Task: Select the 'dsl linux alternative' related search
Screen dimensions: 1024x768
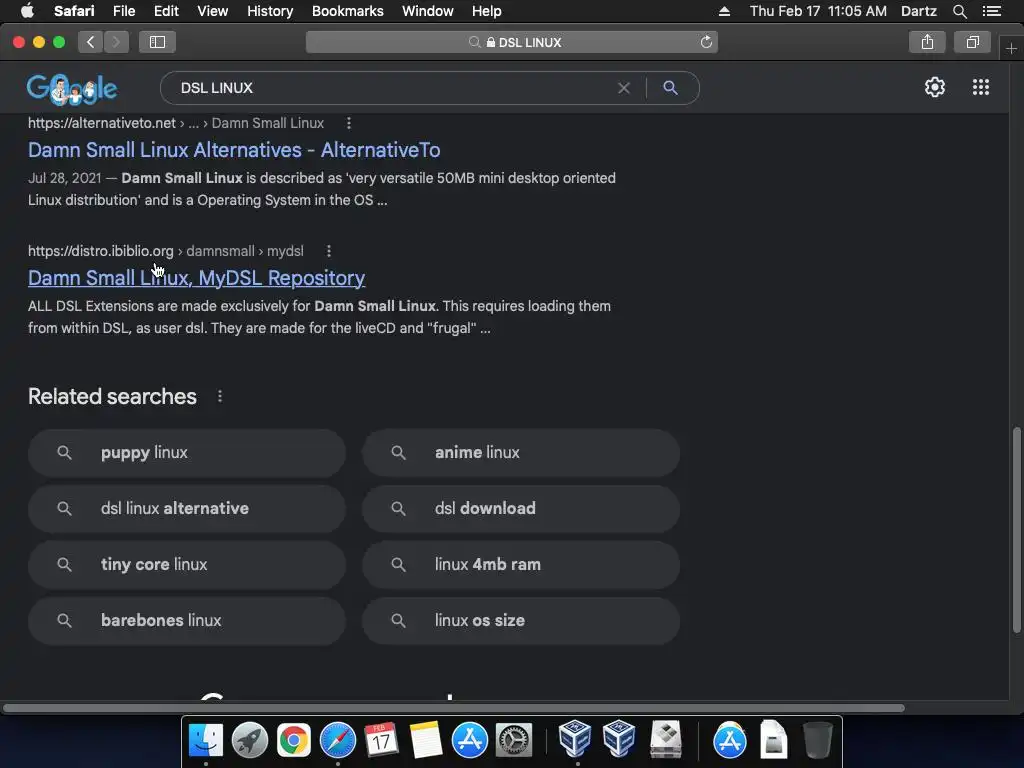Action: (x=187, y=509)
